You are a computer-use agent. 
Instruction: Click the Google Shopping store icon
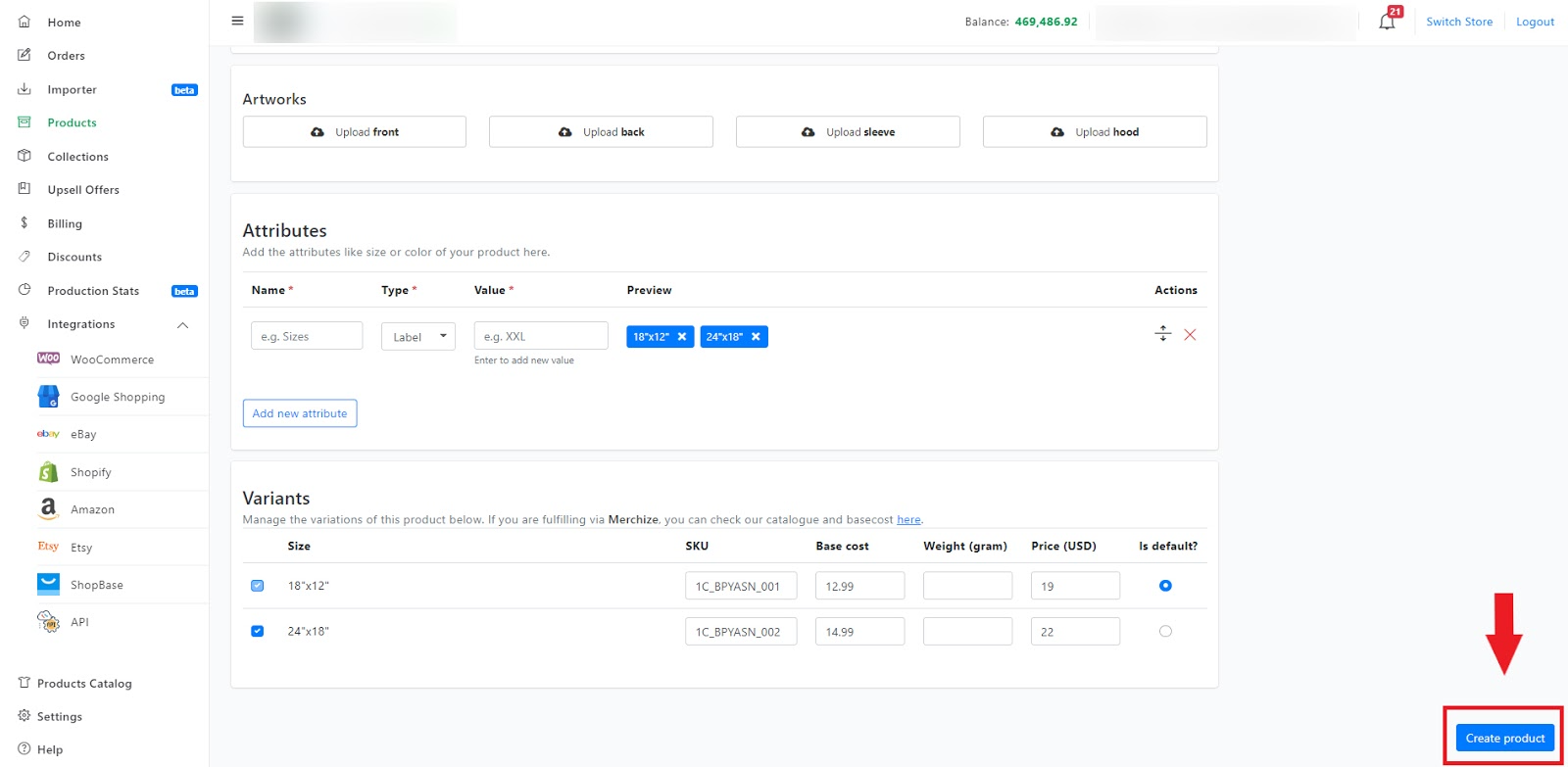48,396
